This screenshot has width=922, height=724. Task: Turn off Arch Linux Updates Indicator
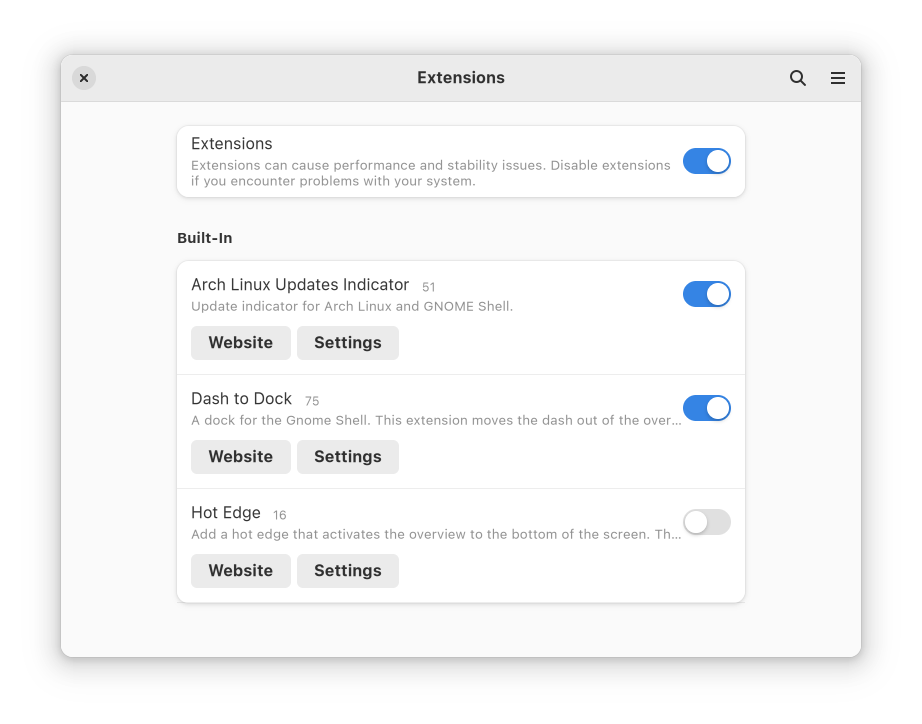(707, 294)
